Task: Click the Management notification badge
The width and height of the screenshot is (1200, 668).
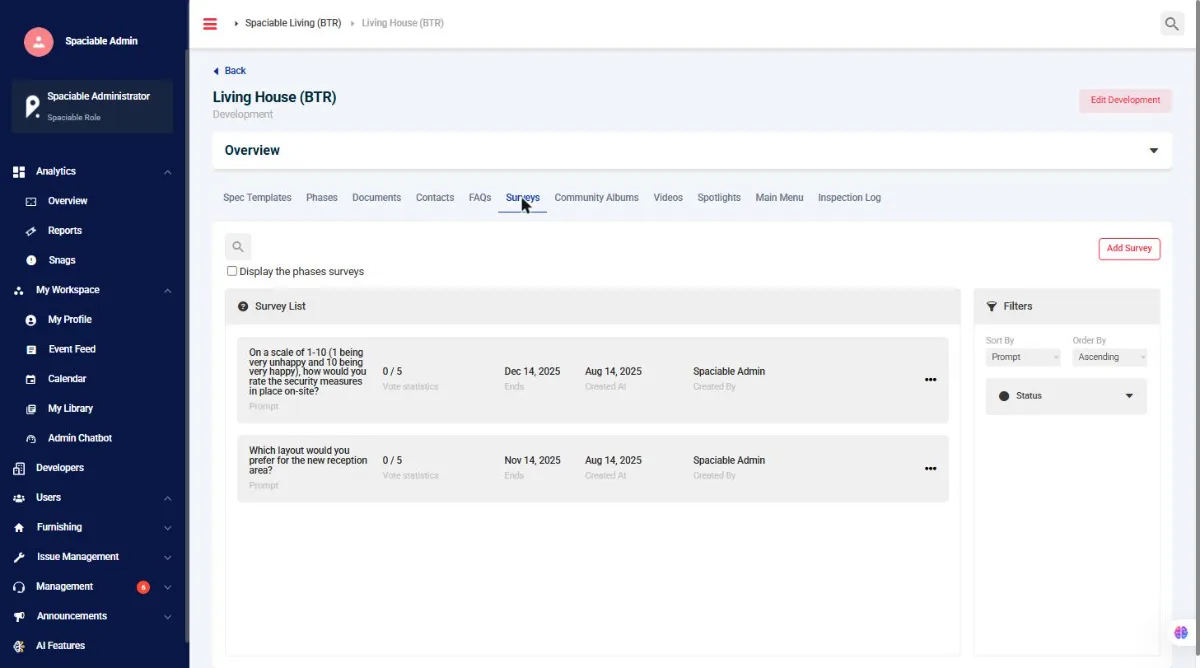Action: pos(143,587)
